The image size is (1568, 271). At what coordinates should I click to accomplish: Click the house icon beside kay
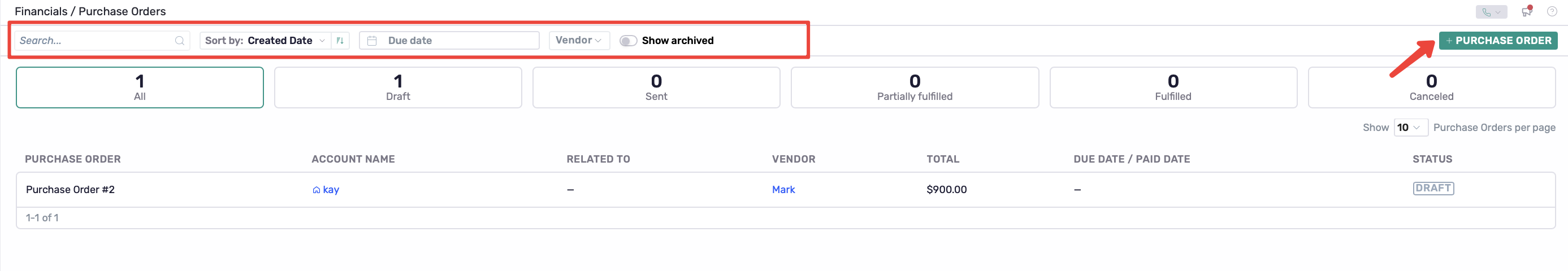316,190
